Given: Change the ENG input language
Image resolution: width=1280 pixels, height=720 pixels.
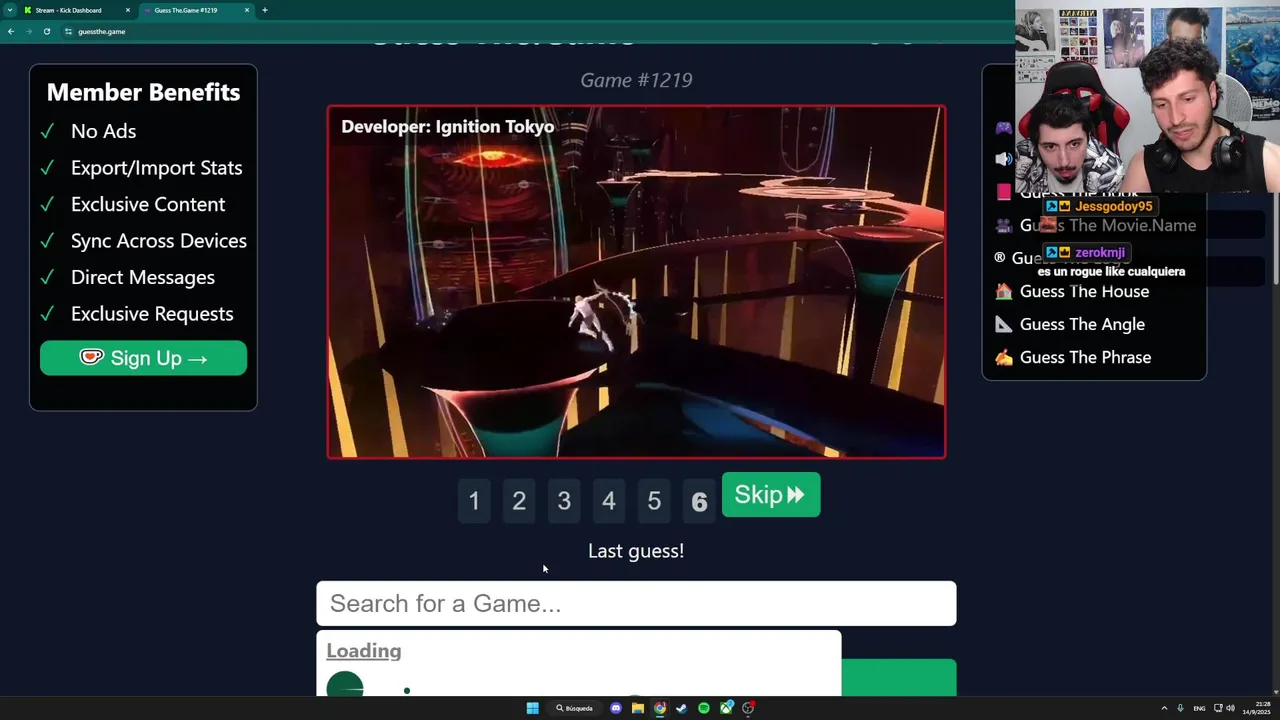Looking at the screenshot, I should tap(1199, 708).
